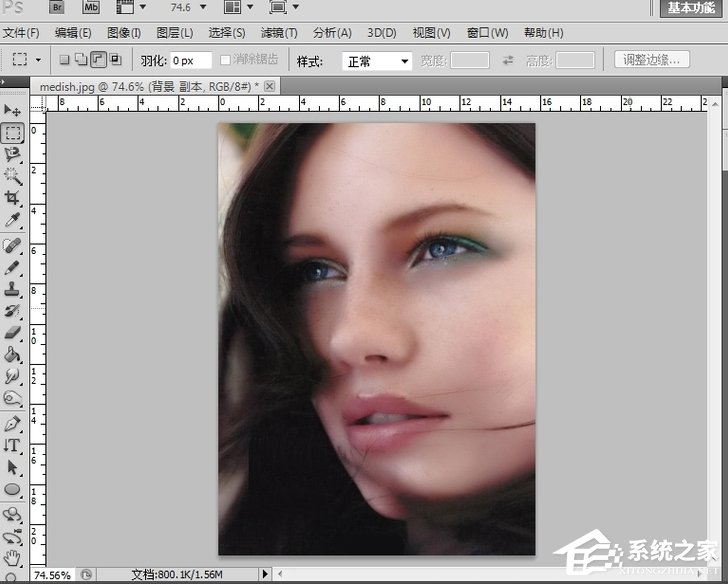Open the 图层(L) menu
The width and height of the screenshot is (728, 584).
pos(175,33)
